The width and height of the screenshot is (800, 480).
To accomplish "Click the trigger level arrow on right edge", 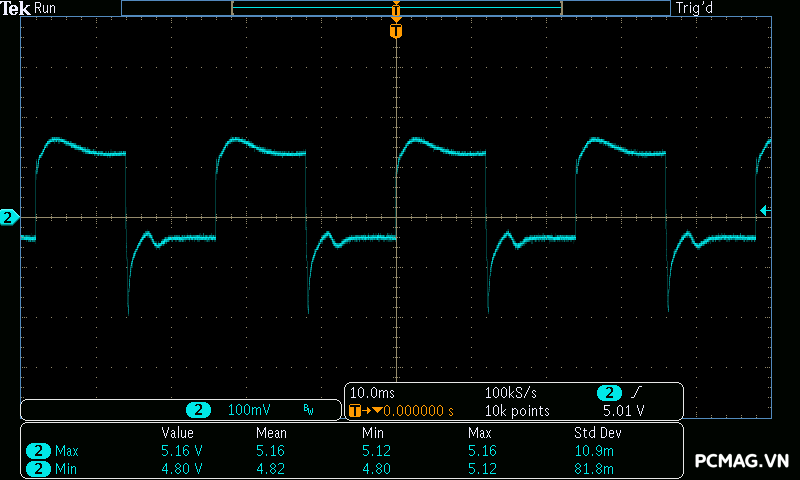I will pos(765,210).
